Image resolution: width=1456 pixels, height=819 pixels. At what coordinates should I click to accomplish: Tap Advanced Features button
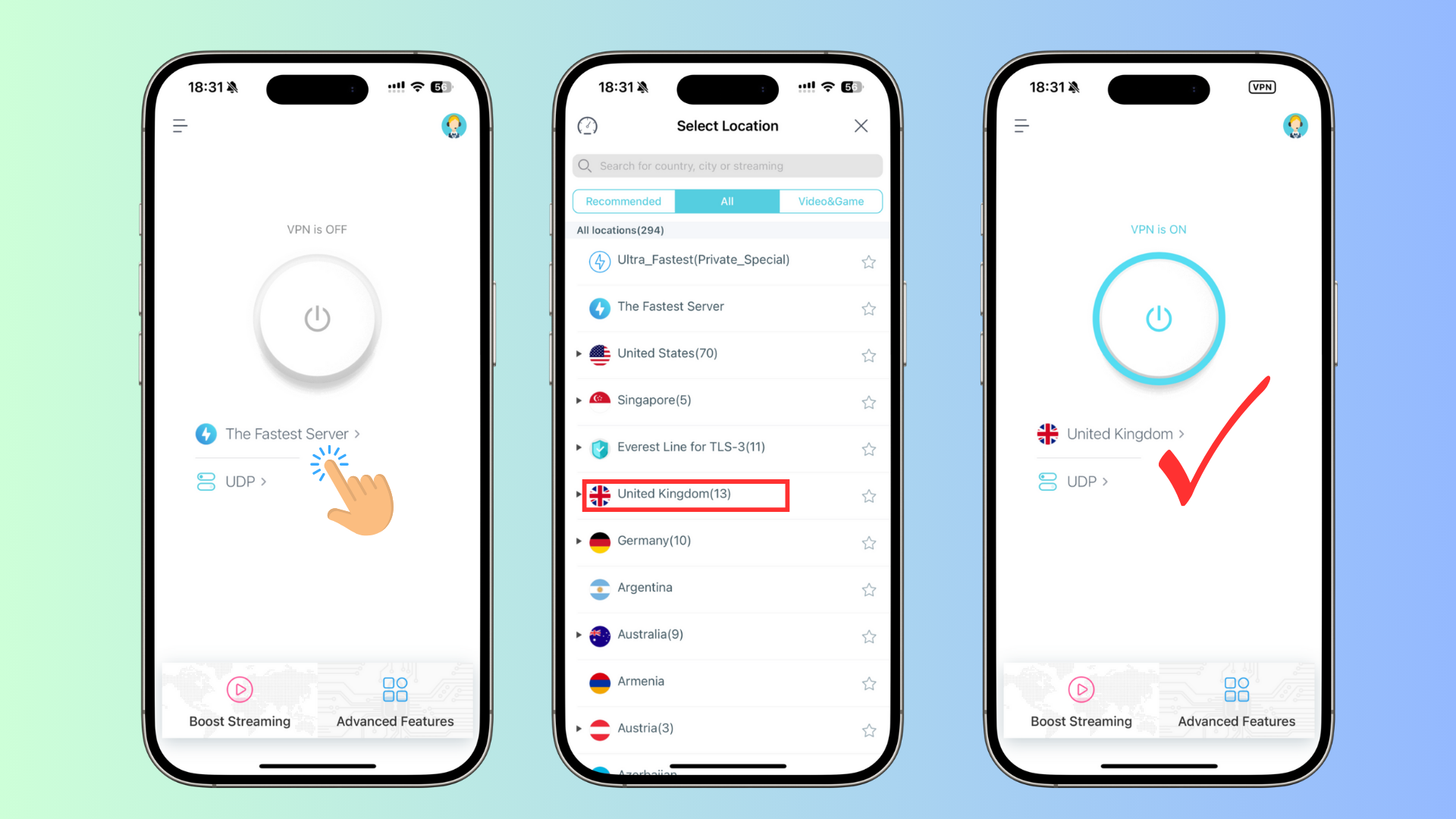point(394,700)
